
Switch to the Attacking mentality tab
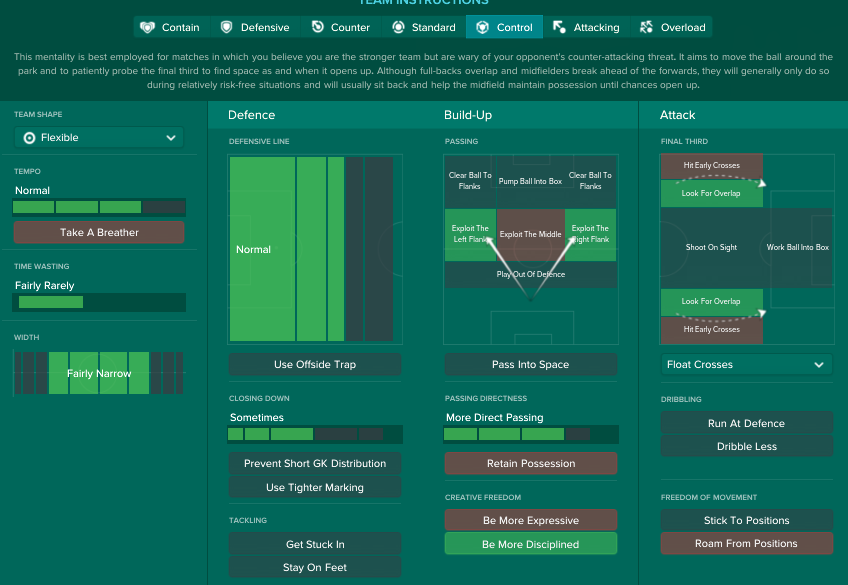[x=586, y=27]
